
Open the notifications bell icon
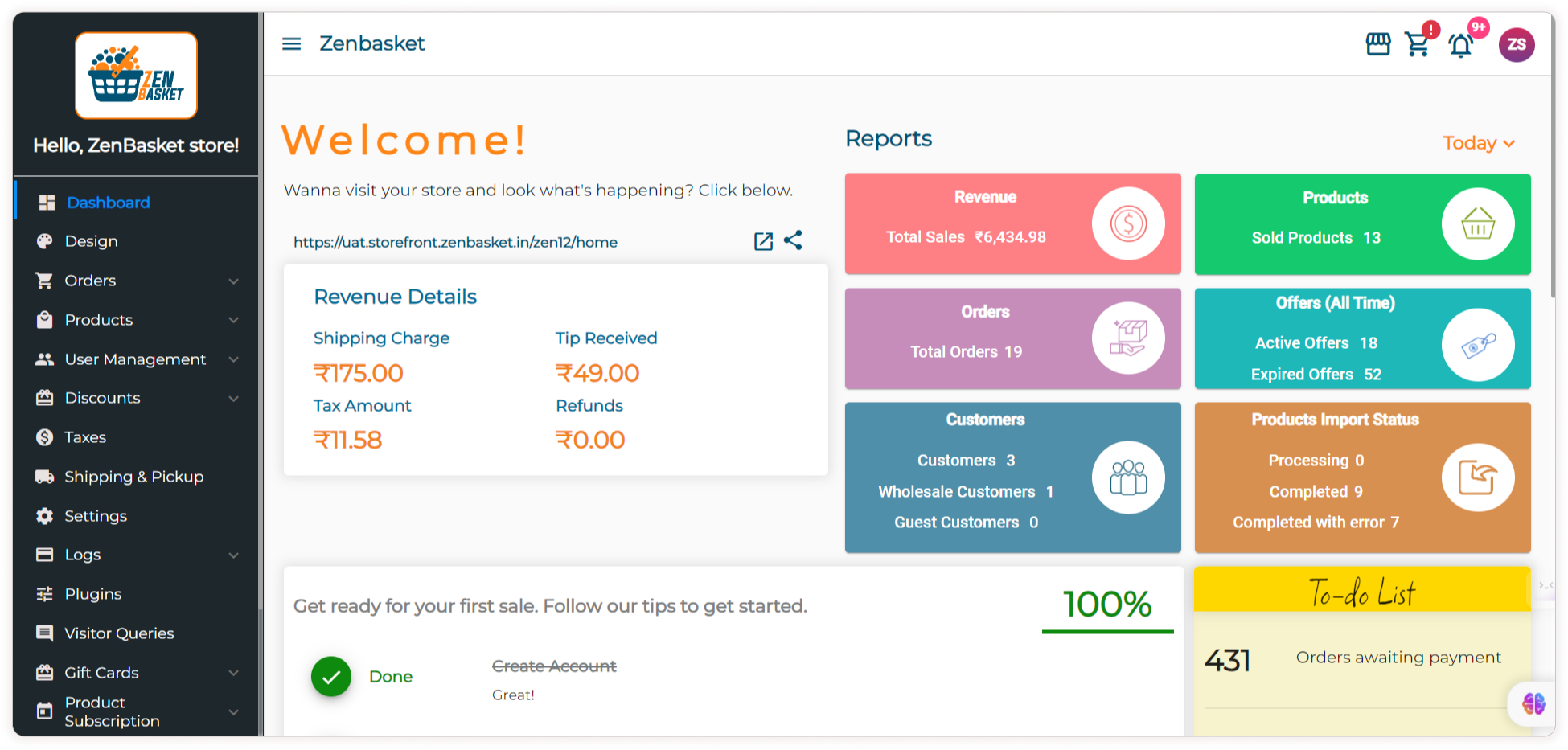coord(1460,45)
